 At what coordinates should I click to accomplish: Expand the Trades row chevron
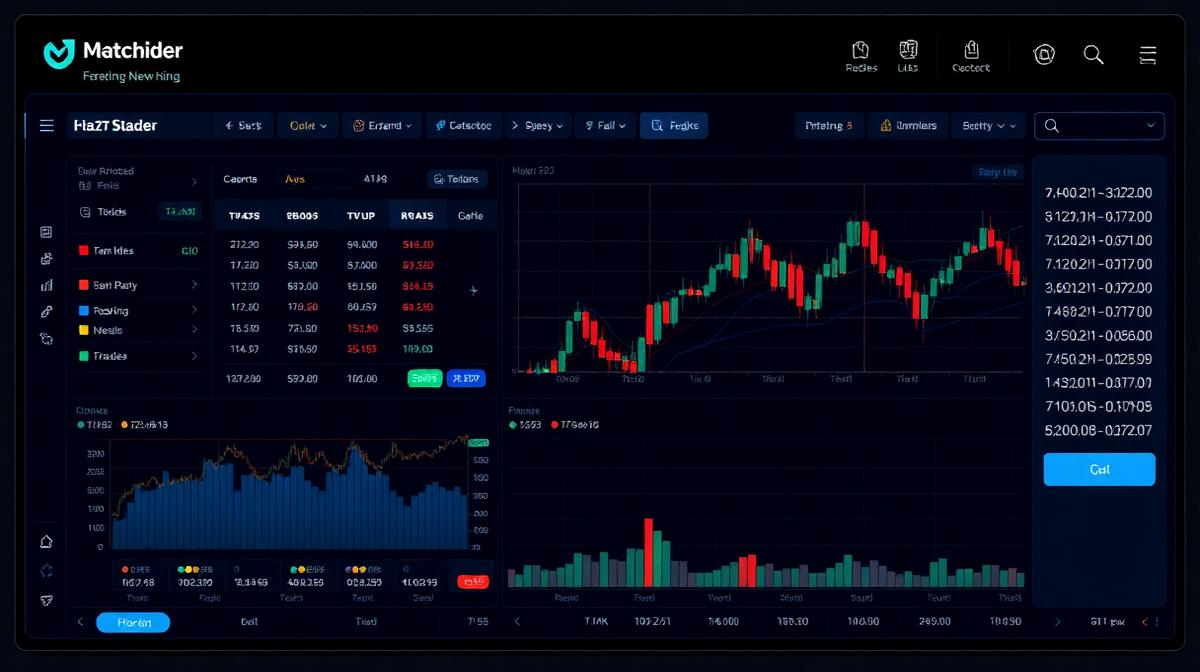[x=194, y=356]
